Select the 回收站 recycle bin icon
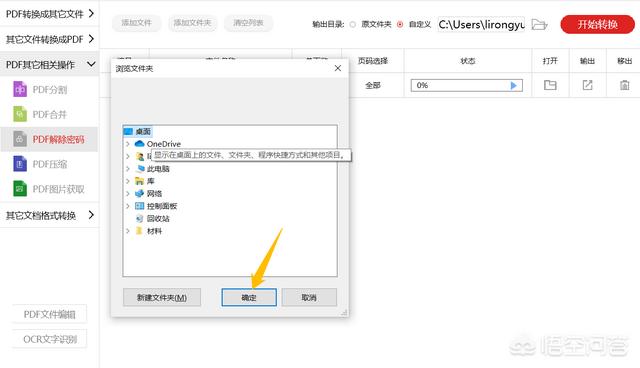 pos(140,218)
